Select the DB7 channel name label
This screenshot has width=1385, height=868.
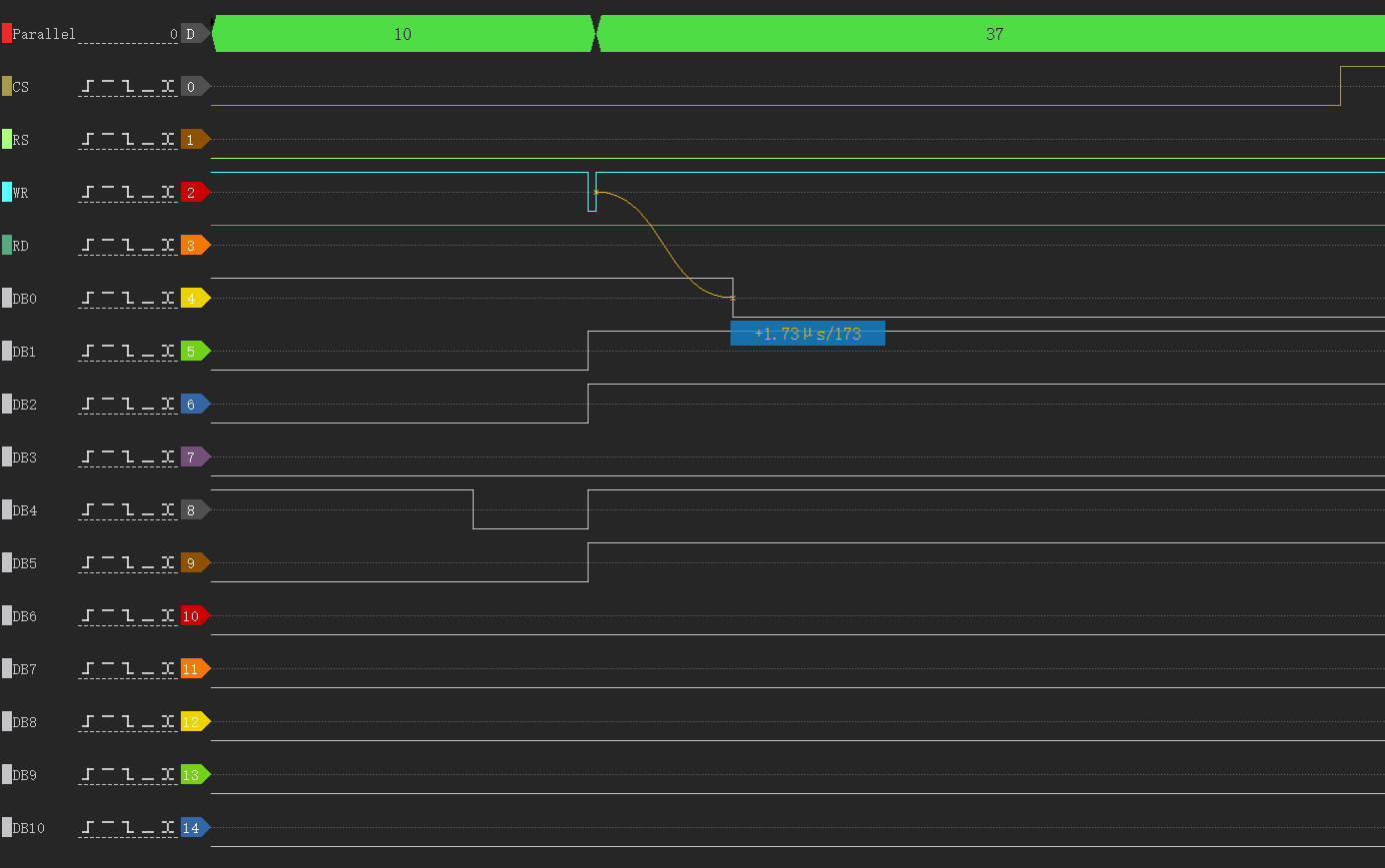(x=25, y=669)
